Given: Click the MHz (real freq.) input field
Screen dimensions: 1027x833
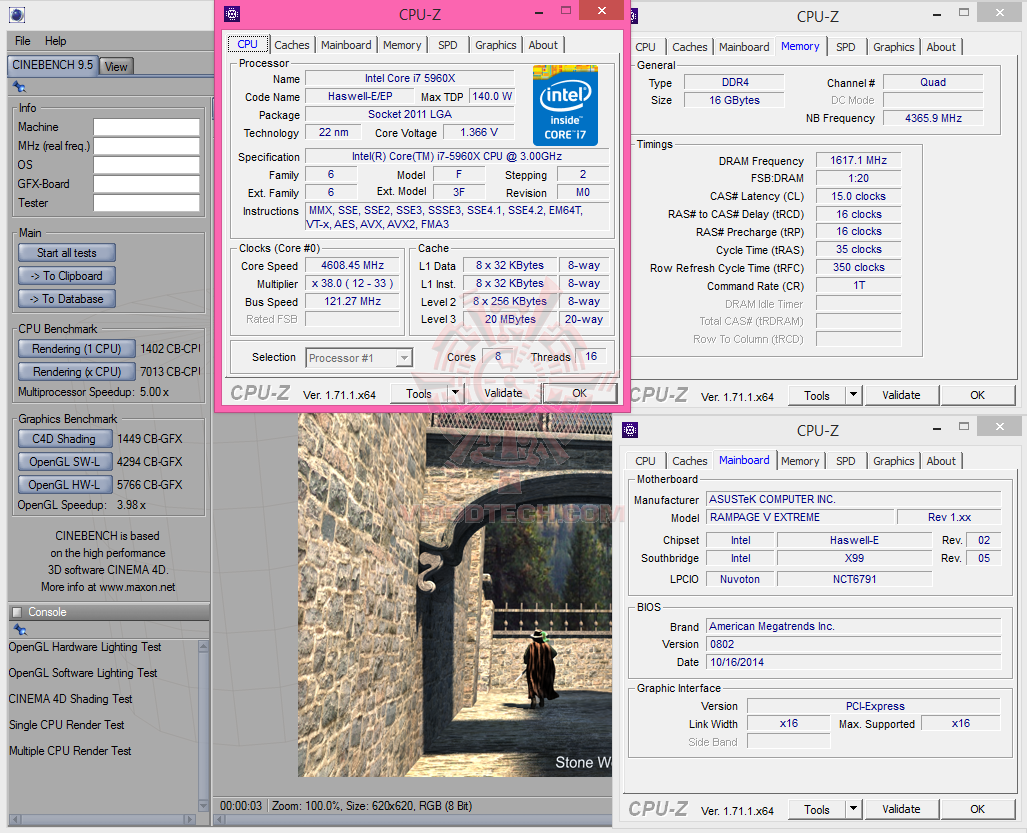Looking at the screenshot, I should 147,146.
